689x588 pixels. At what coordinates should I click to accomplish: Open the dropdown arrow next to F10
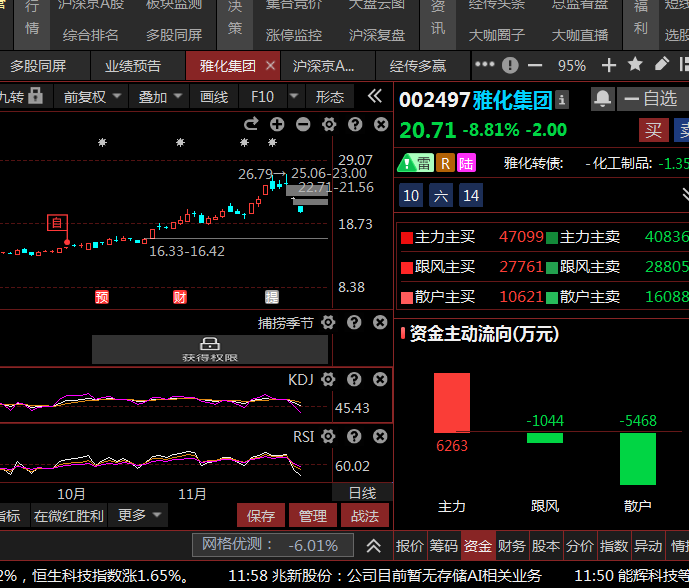294,96
